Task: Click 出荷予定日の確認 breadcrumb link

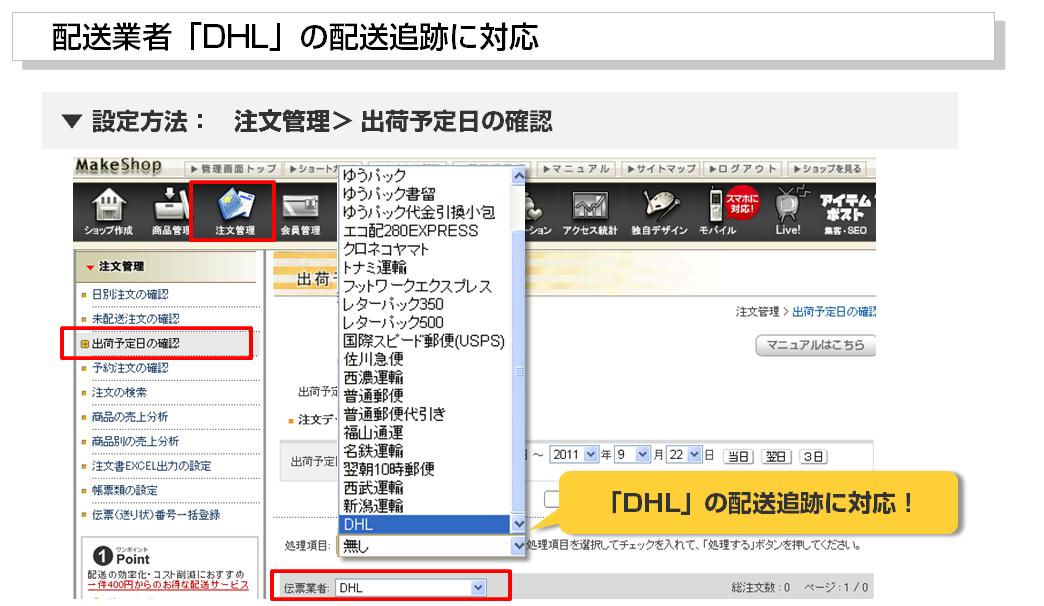Action: pyautogui.click(x=834, y=312)
